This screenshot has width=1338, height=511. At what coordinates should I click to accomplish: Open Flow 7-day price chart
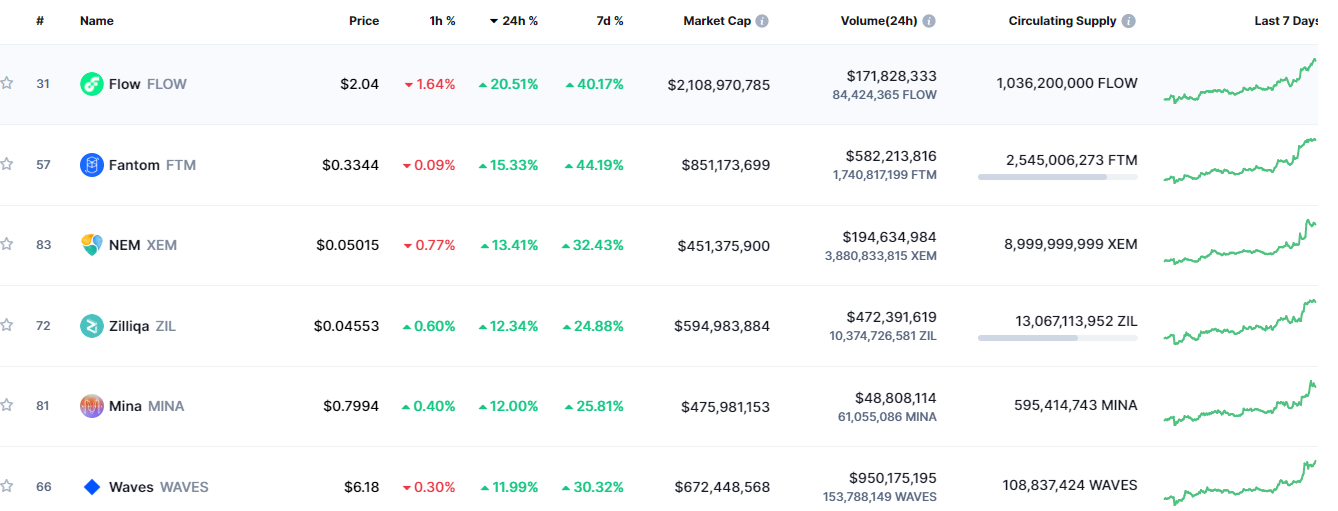pos(1240,81)
